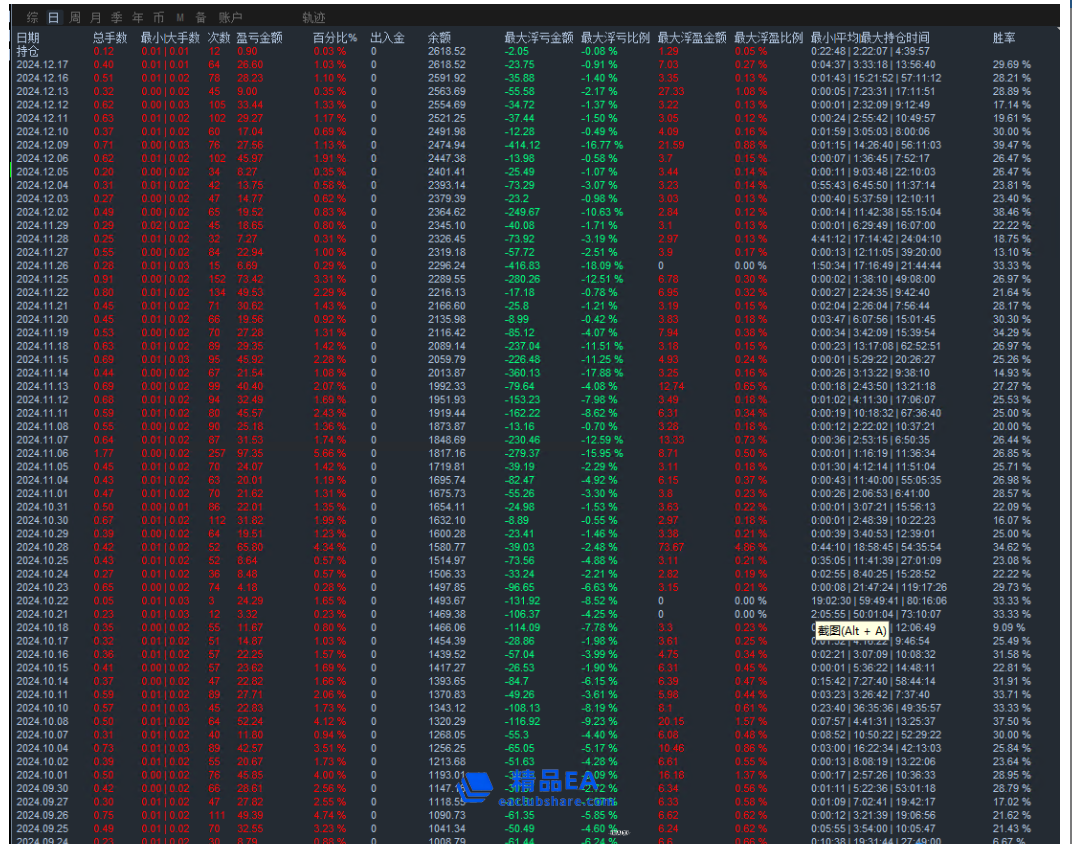Click the 最大浮亏金额 column header
Image resolution: width=1072 pixels, height=844 pixels.
[x=538, y=38]
